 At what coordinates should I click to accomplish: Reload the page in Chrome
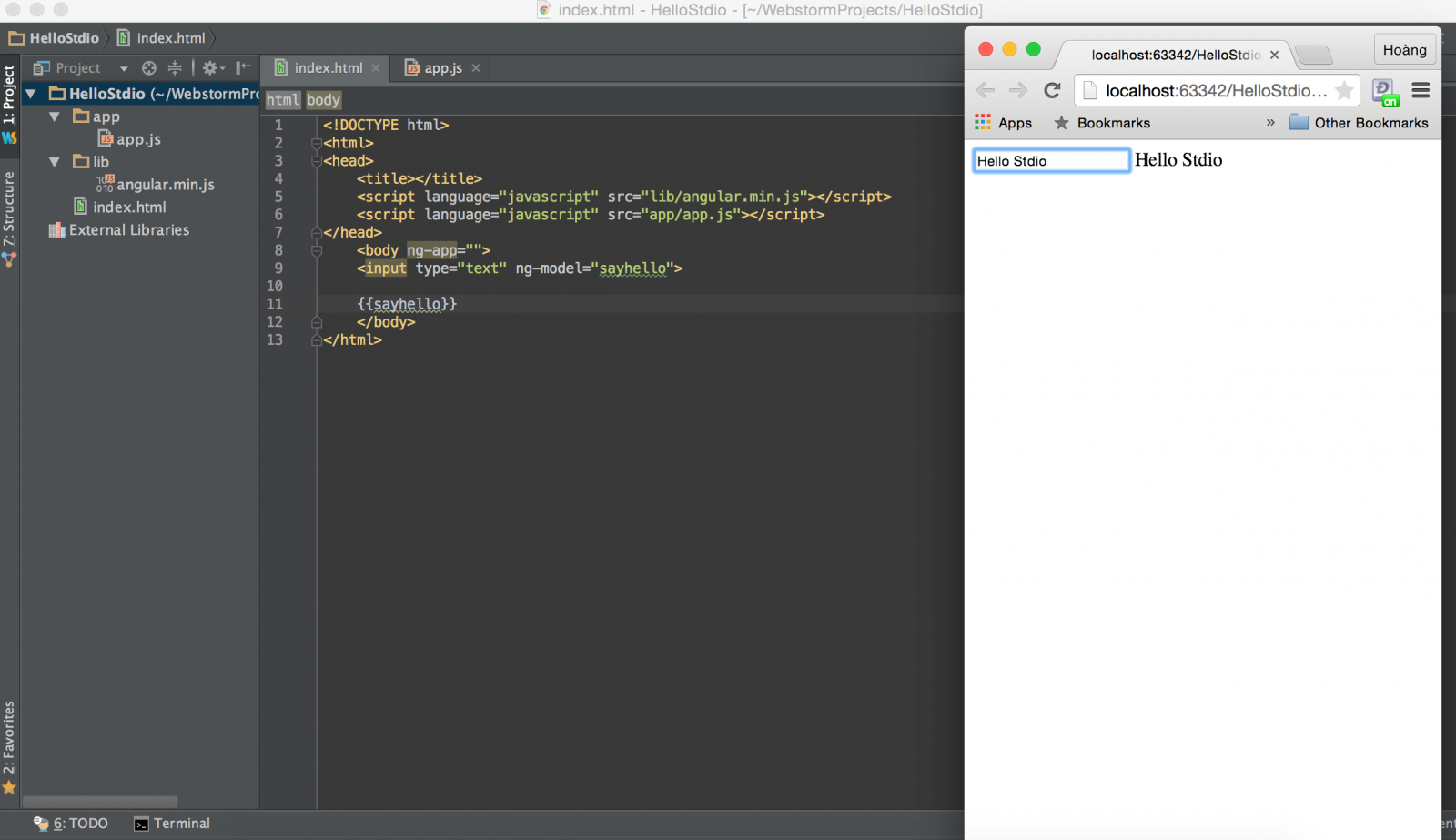click(1052, 90)
